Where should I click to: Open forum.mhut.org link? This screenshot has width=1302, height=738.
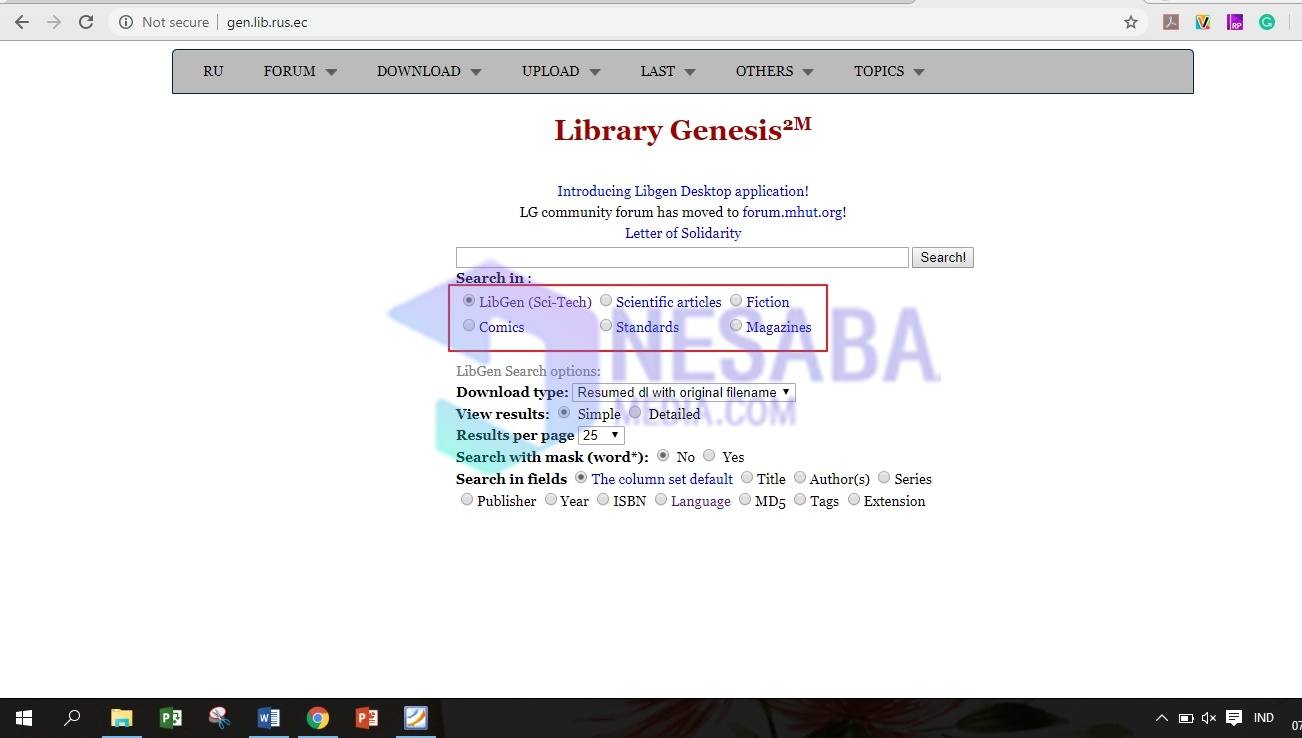coord(792,212)
